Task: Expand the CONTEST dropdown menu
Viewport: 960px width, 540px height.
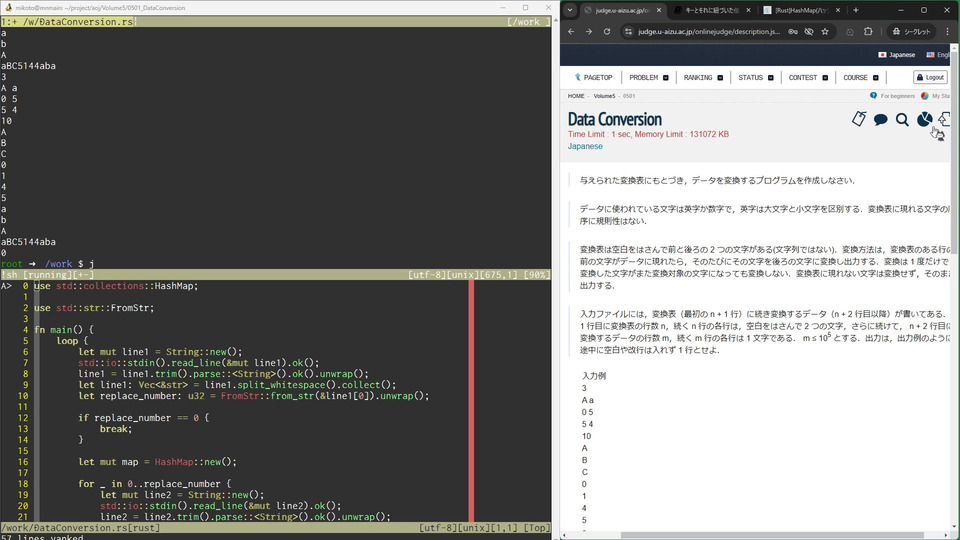Action: [808, 78]
